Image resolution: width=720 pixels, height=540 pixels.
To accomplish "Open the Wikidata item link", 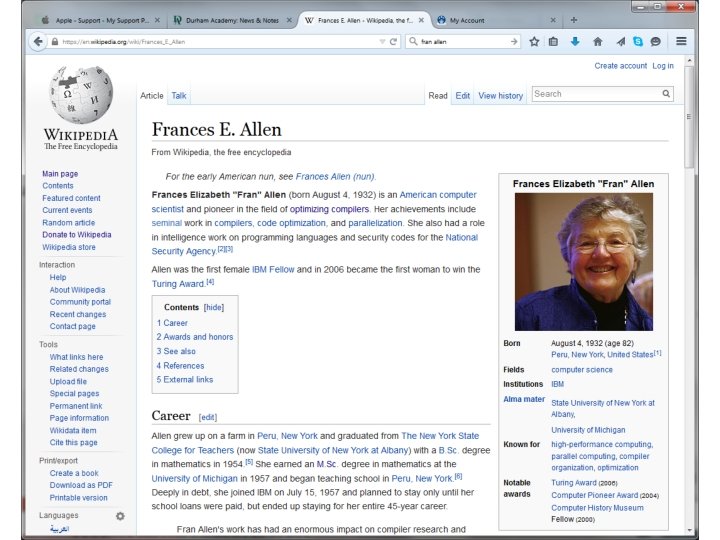I will [73, 430].
